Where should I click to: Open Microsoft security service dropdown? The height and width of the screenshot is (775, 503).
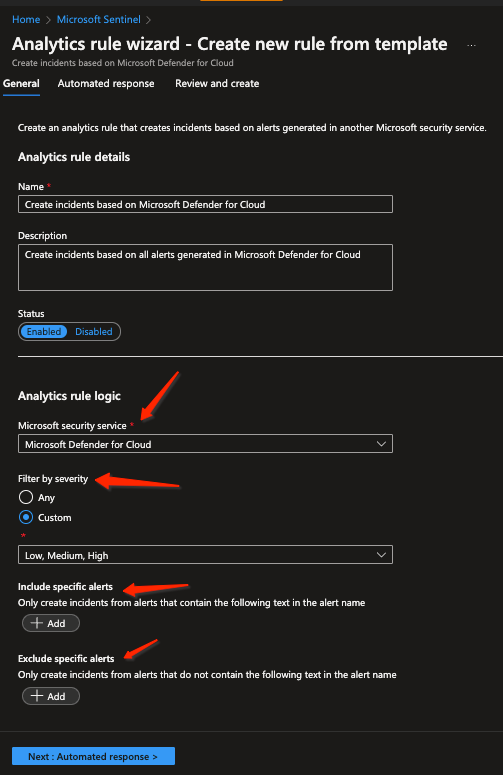(205, 444)
